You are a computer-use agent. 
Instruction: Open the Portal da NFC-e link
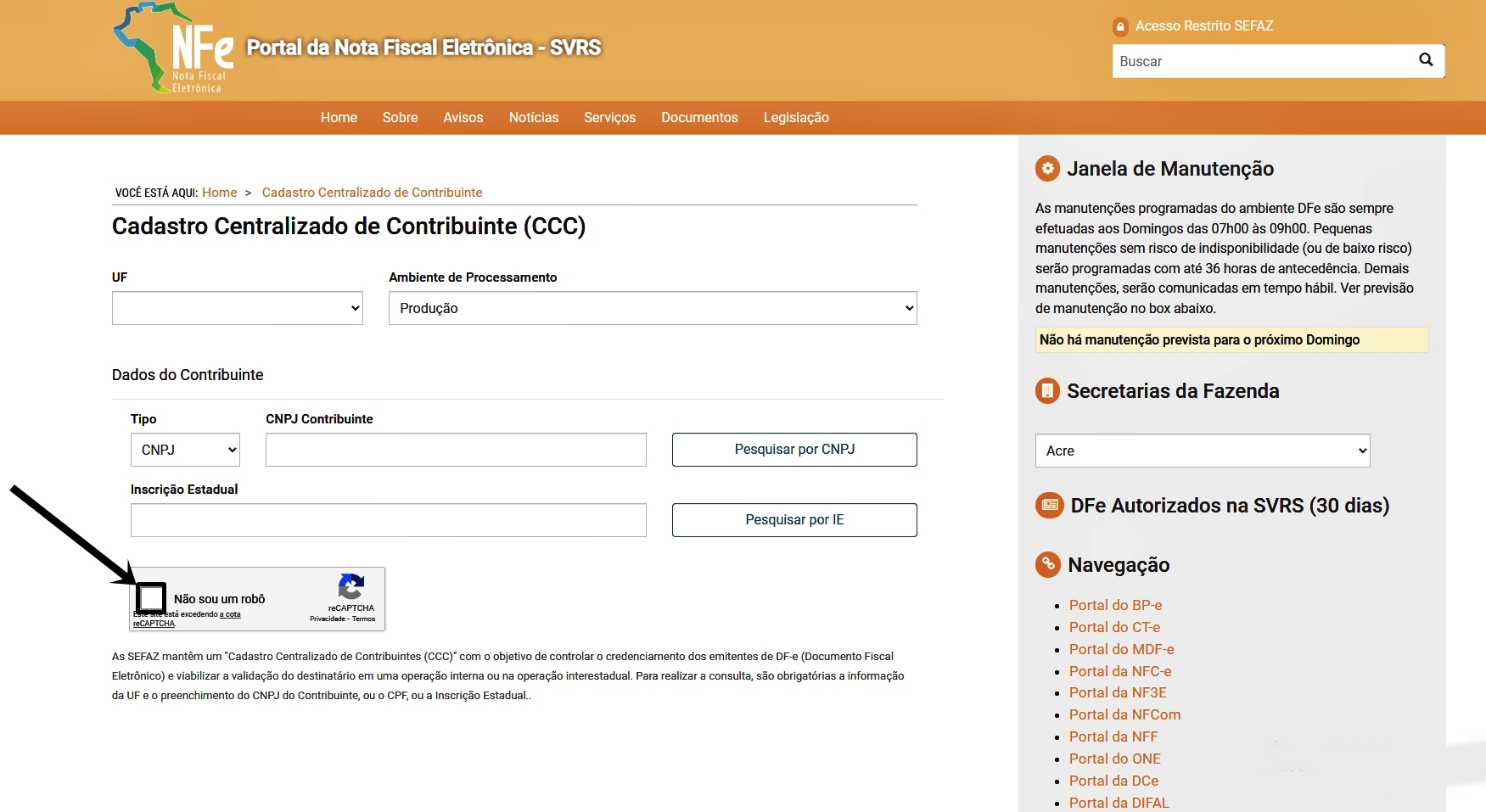[1120, 671]
